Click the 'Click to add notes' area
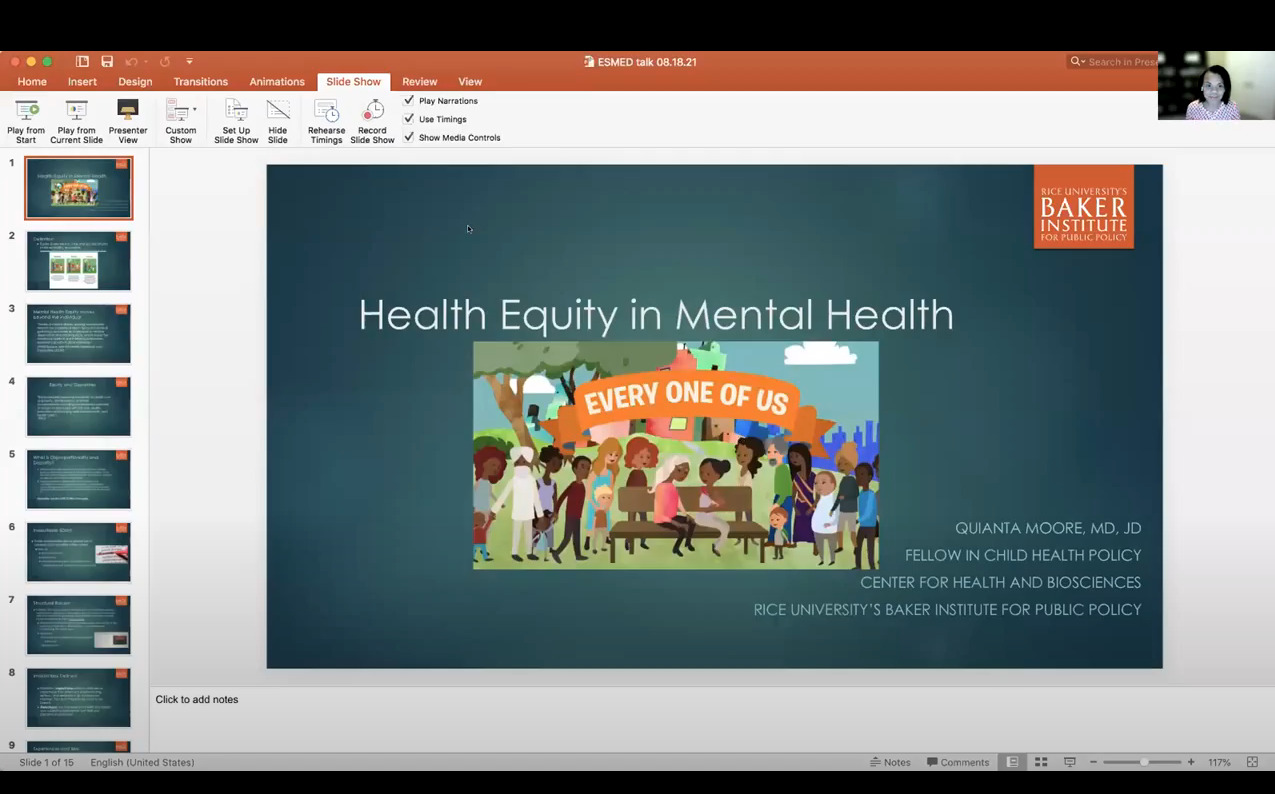The height and width of the screenshot is (794, 1275). click(x=197, y=699)
